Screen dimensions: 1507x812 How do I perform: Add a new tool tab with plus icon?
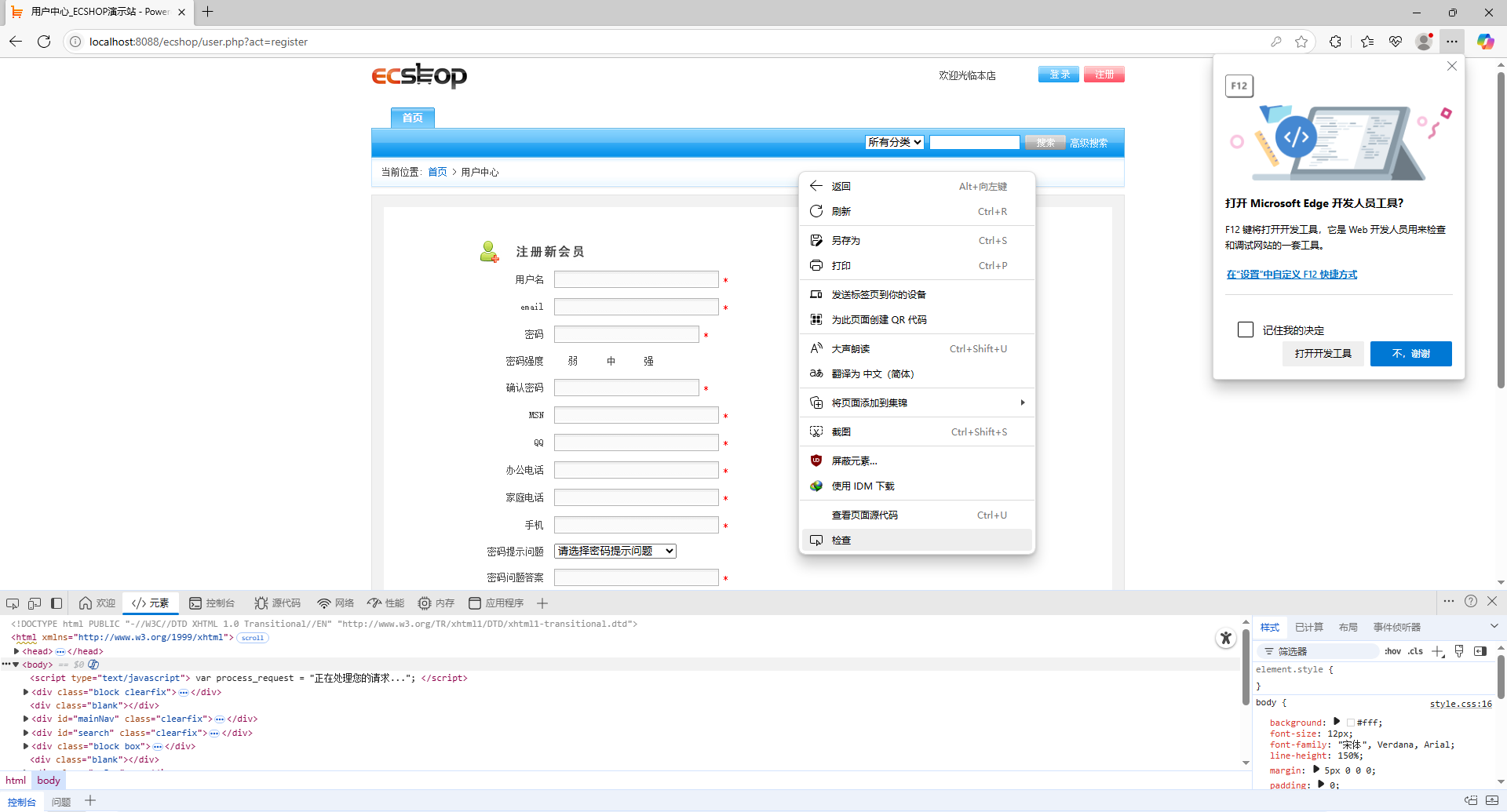[x=542, y=603]
